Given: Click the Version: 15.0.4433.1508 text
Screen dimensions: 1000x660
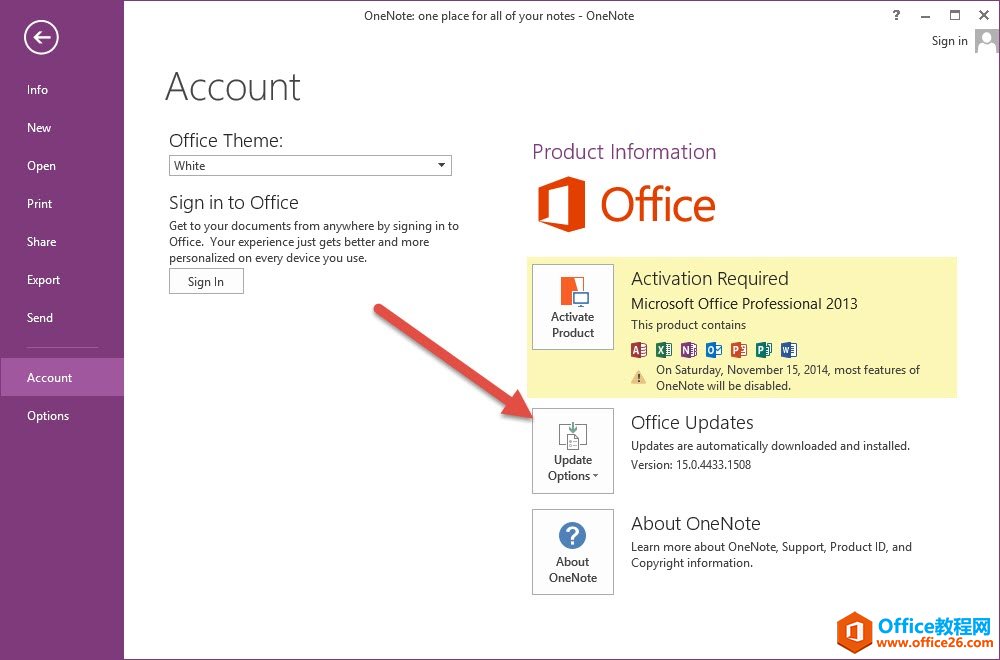Looking at the screenshot, I should click(691, 465).
